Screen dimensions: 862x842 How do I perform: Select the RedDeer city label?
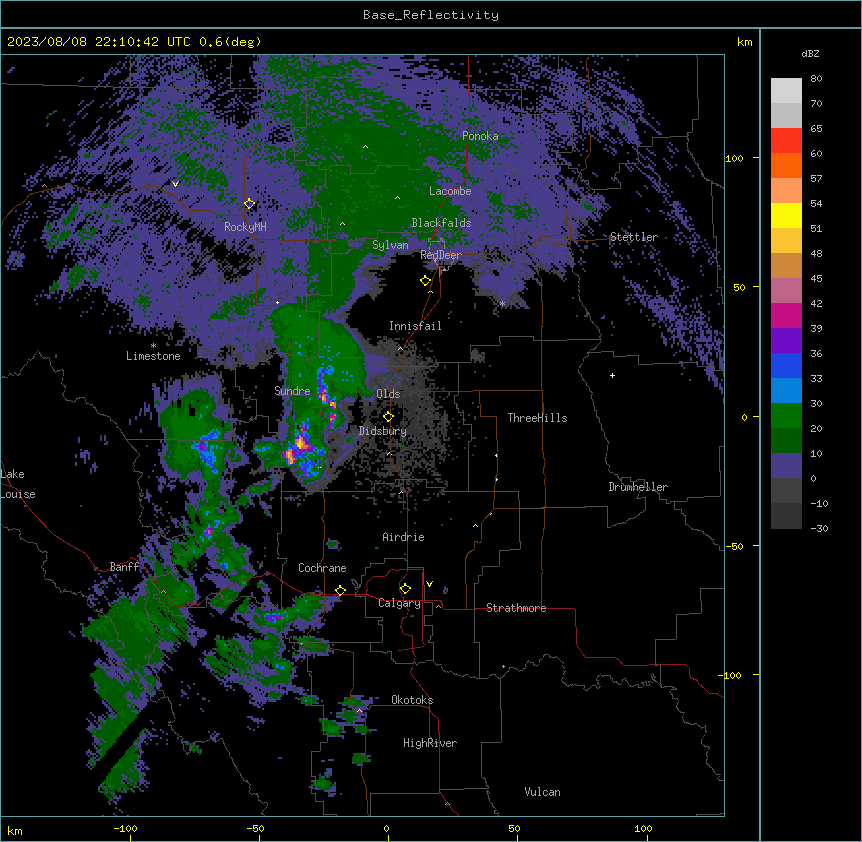(441, 255)
